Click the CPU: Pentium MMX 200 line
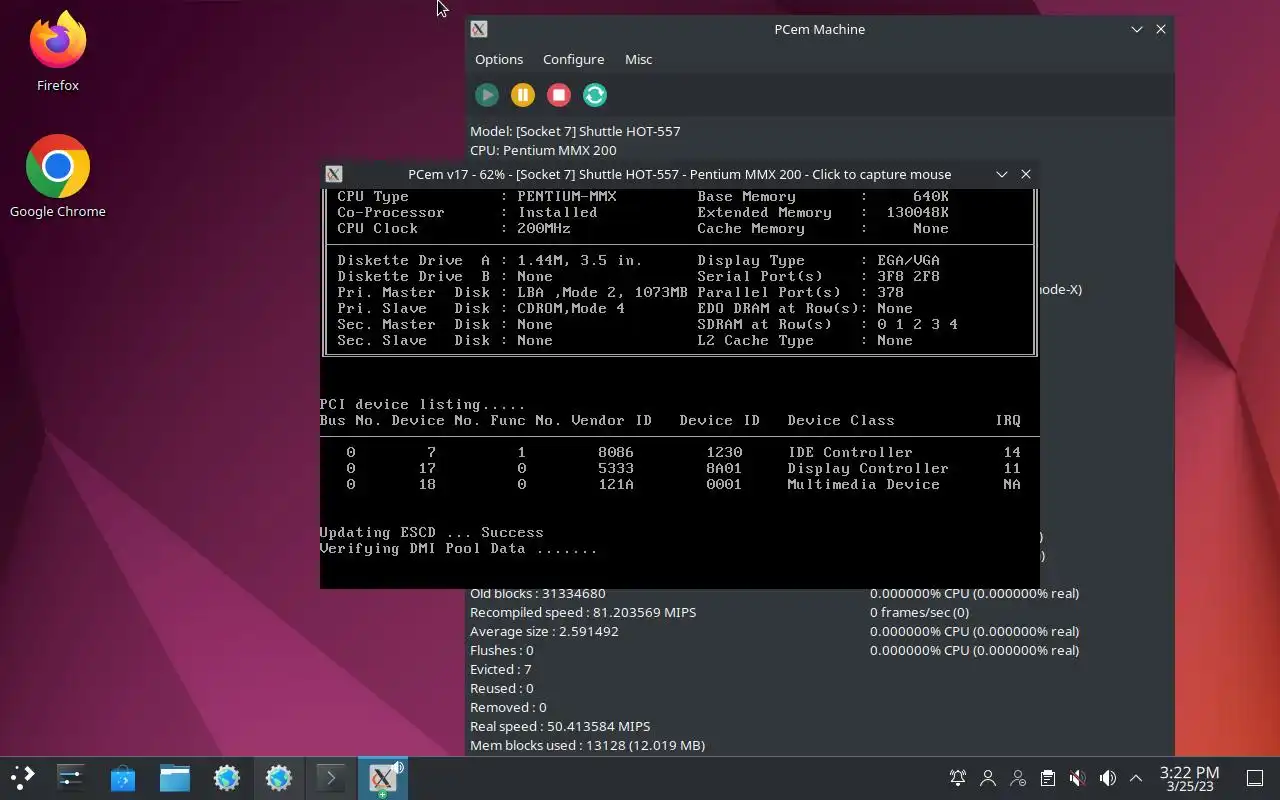This screenshot has width=1280, height=800. pyautogui.click(x=543, y=150)
